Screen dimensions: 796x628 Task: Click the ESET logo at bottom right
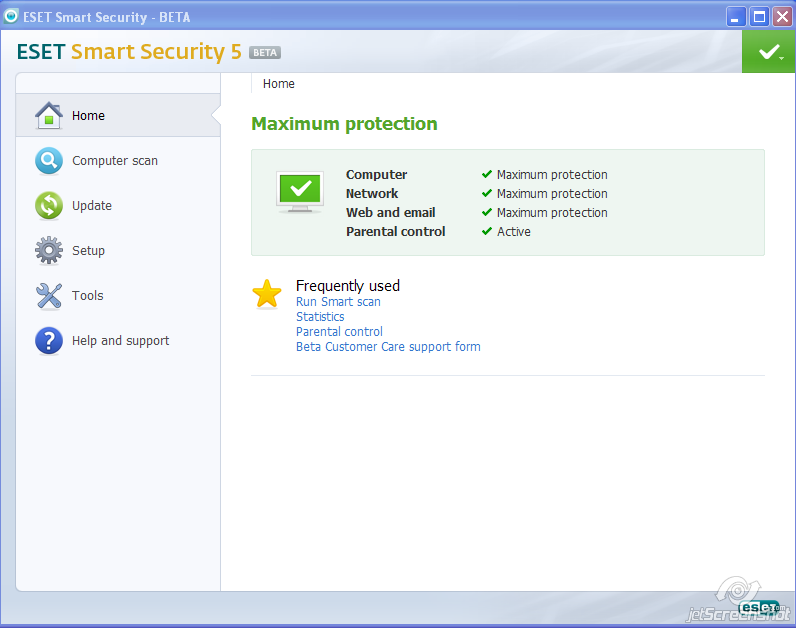coord(758,607)
